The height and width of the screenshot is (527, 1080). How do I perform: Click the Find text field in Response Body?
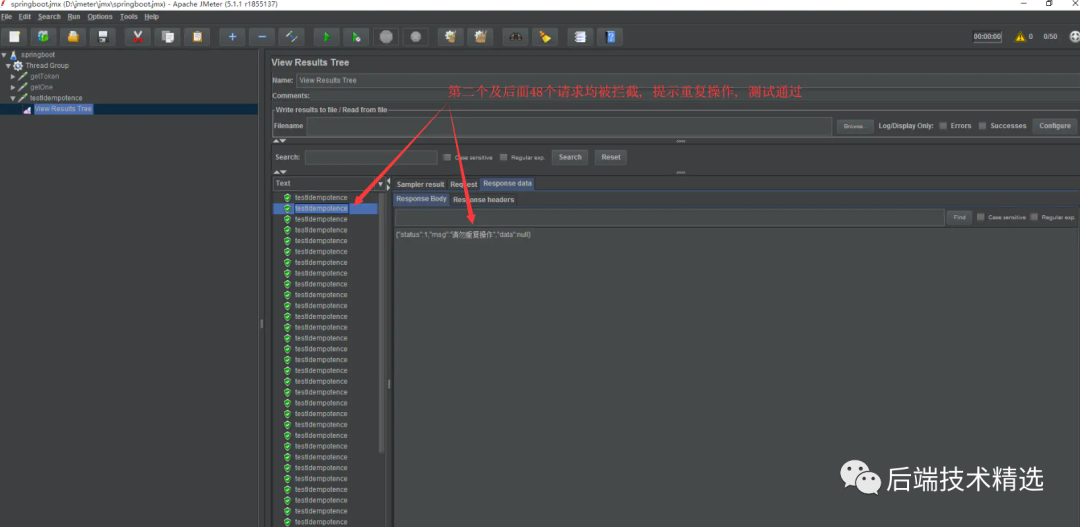pos(669,217)
